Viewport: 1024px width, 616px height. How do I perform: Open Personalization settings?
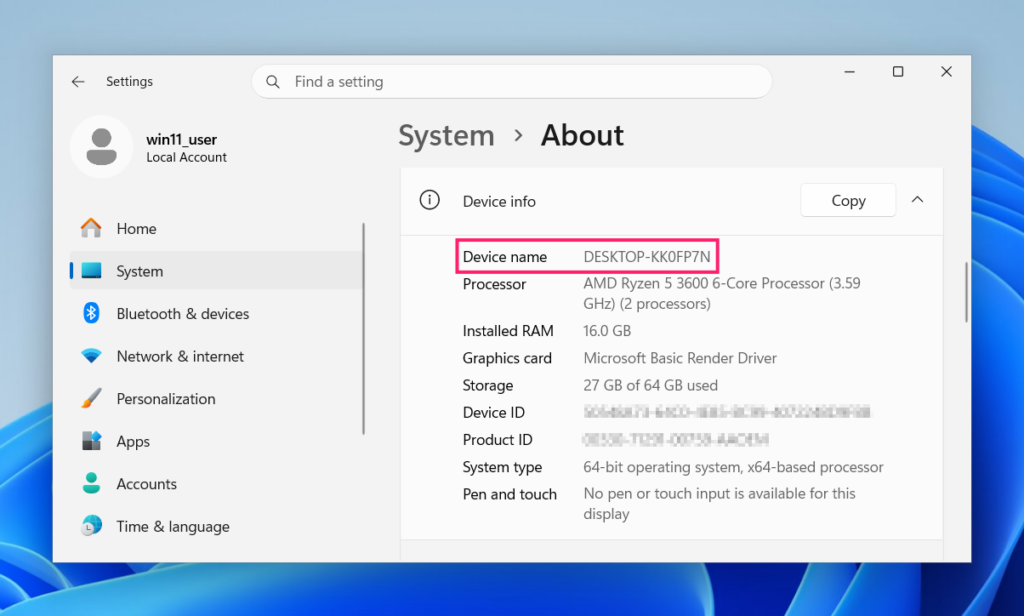[x=216, y=398]
